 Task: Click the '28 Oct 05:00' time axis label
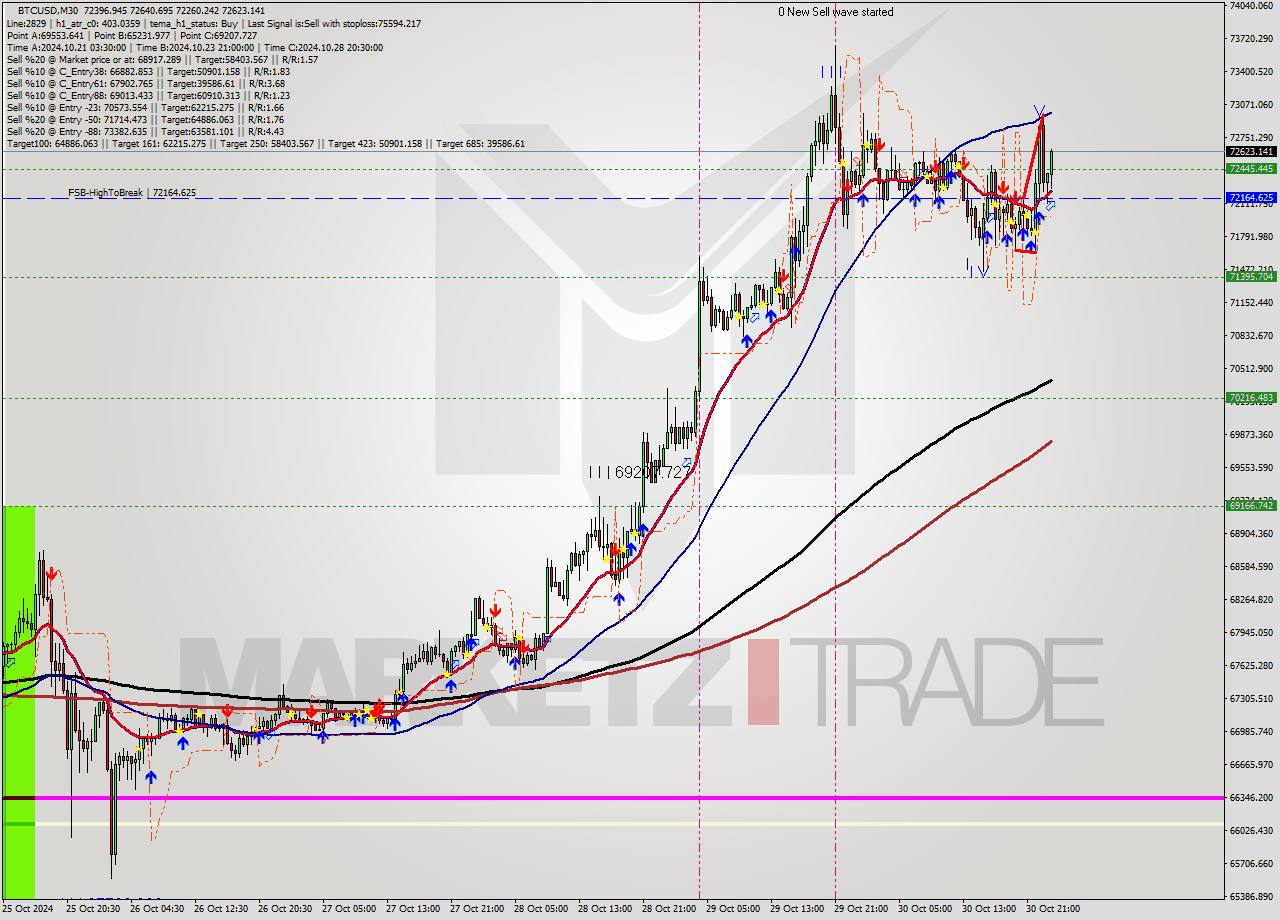(x=541, y=909)
